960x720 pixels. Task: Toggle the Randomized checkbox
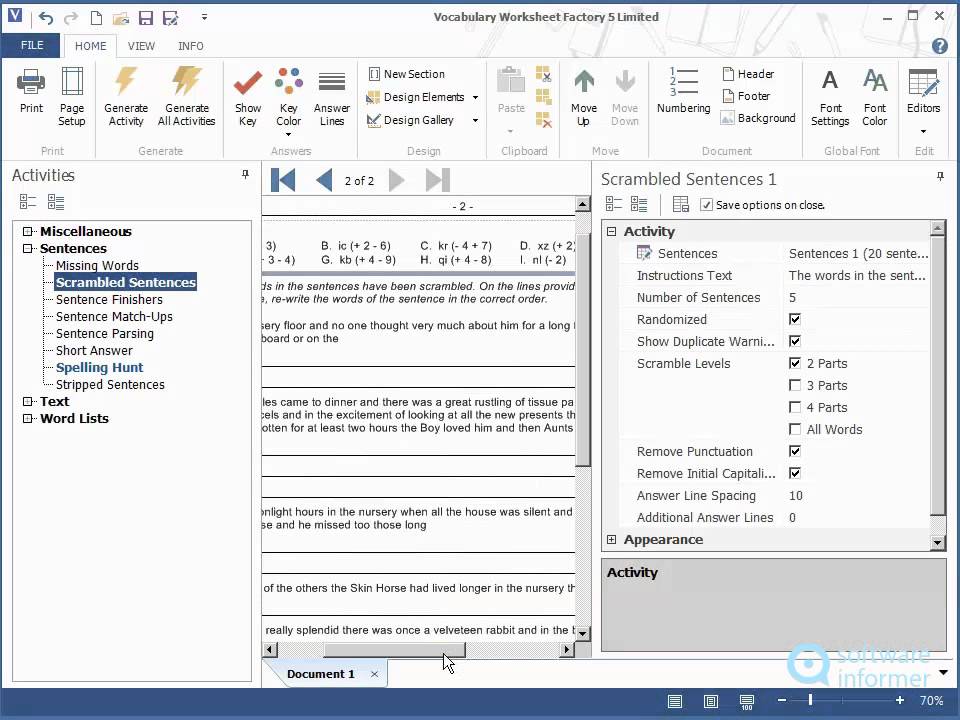pos(795,319)
